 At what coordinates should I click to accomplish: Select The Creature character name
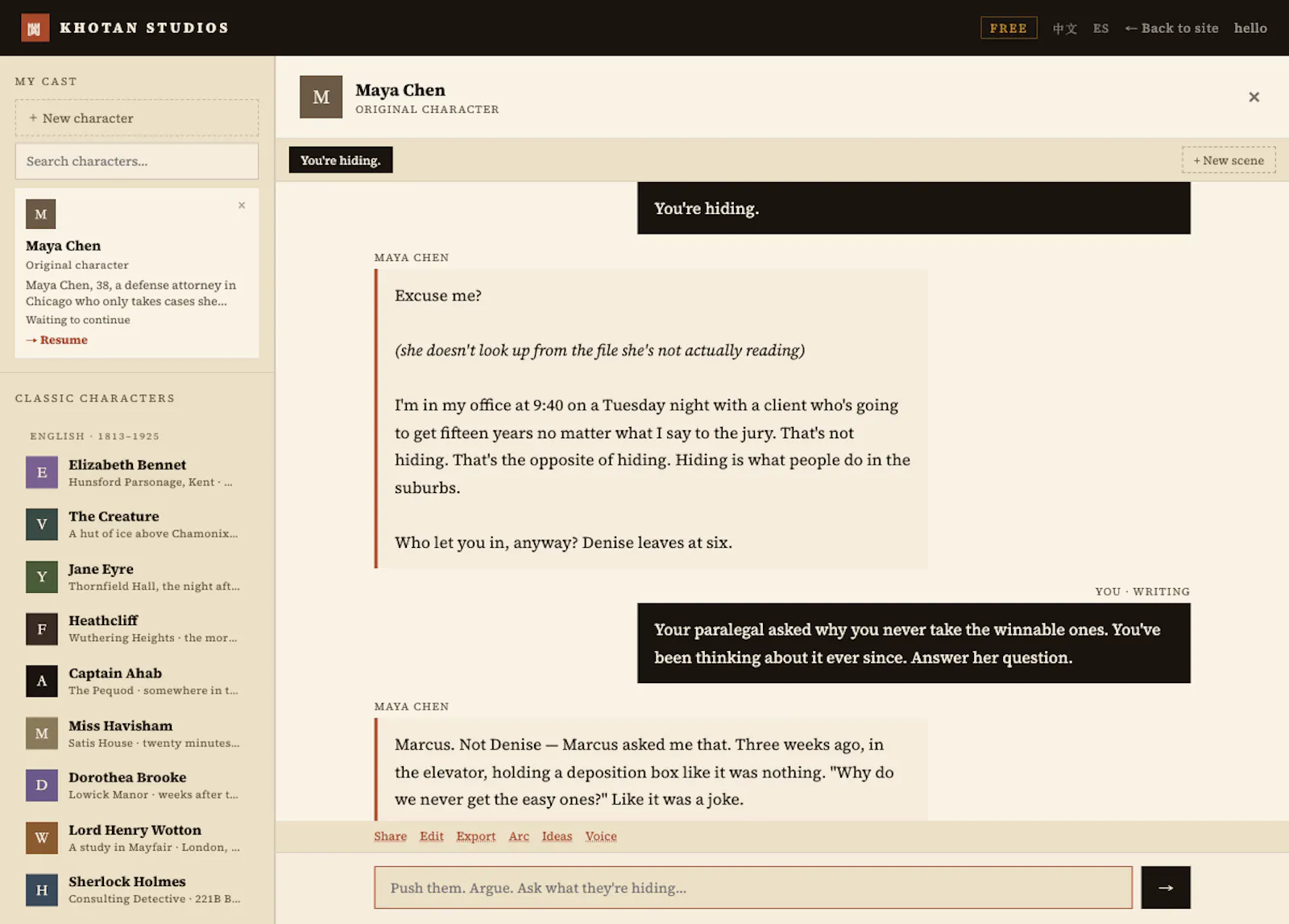pyautogui.click(x=114, y=516)
